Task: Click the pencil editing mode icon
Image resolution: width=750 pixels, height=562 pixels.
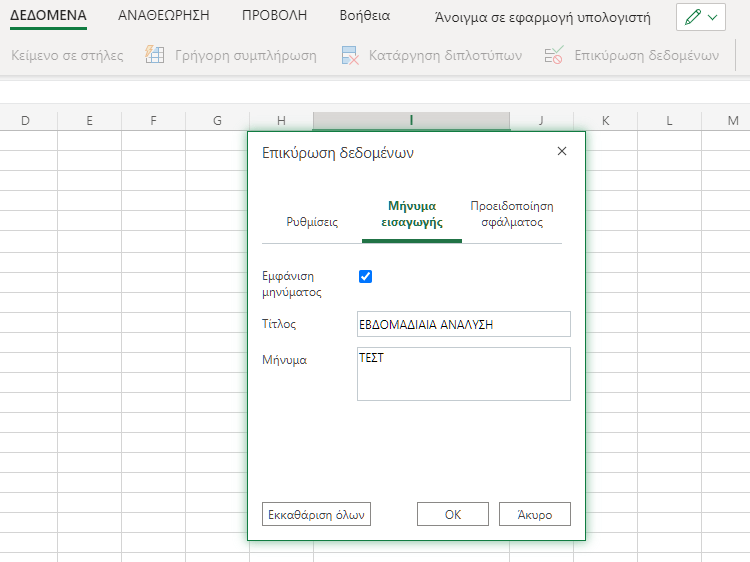Action: click(x=693, y=18)
